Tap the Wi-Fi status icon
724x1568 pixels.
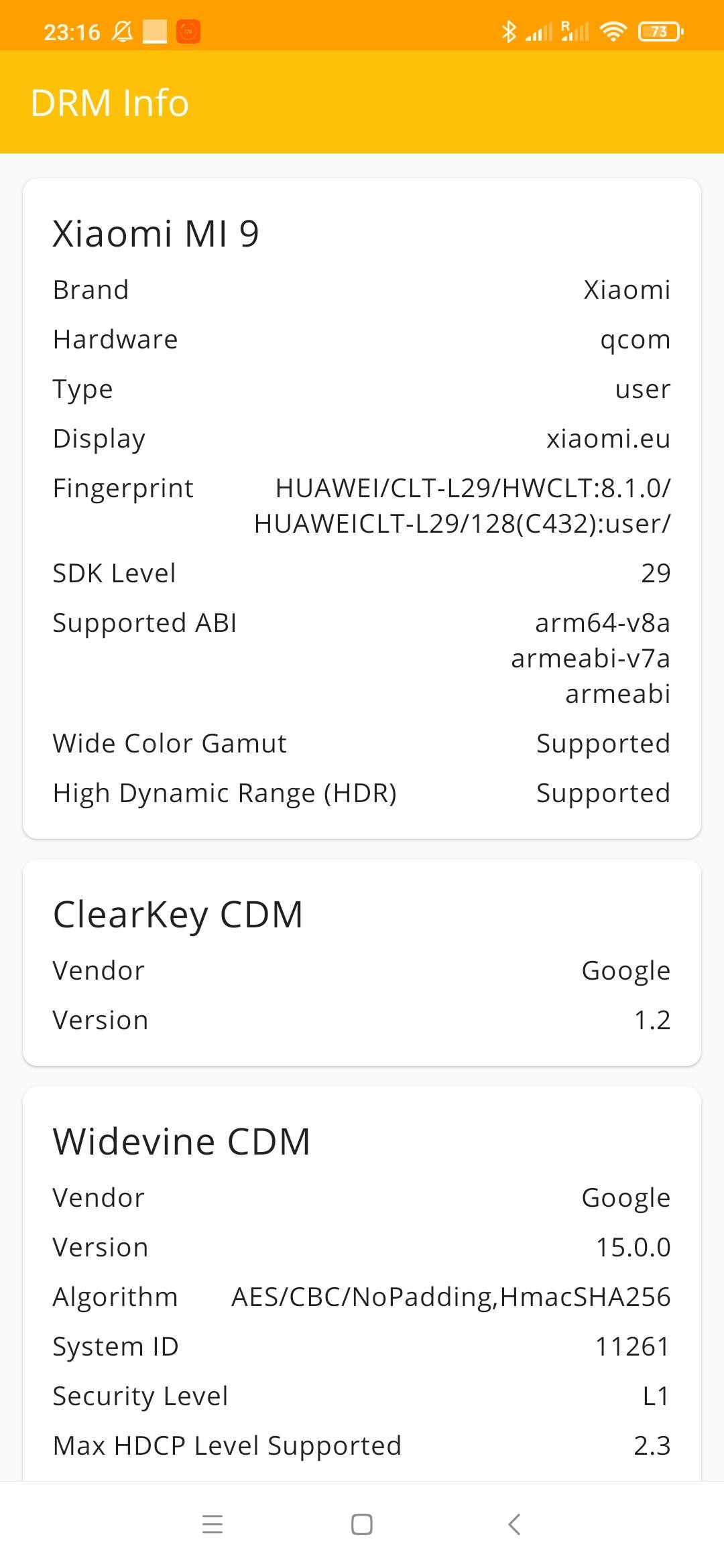(613, 31)
